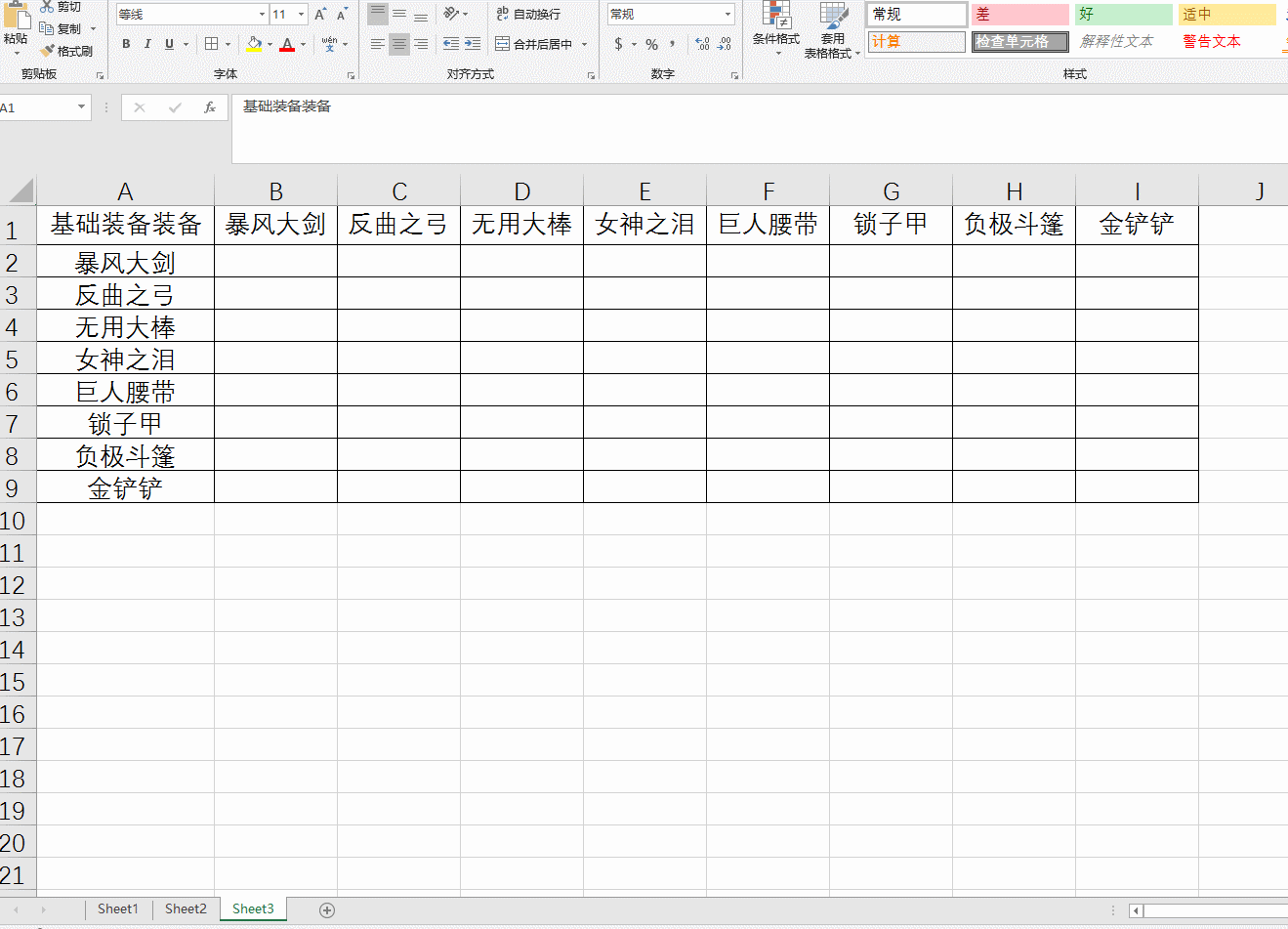The height and width of the screenshot is (929, 1288).
Task: Open Conditional Formatting (条件格式) button
Action: [776, 27]
